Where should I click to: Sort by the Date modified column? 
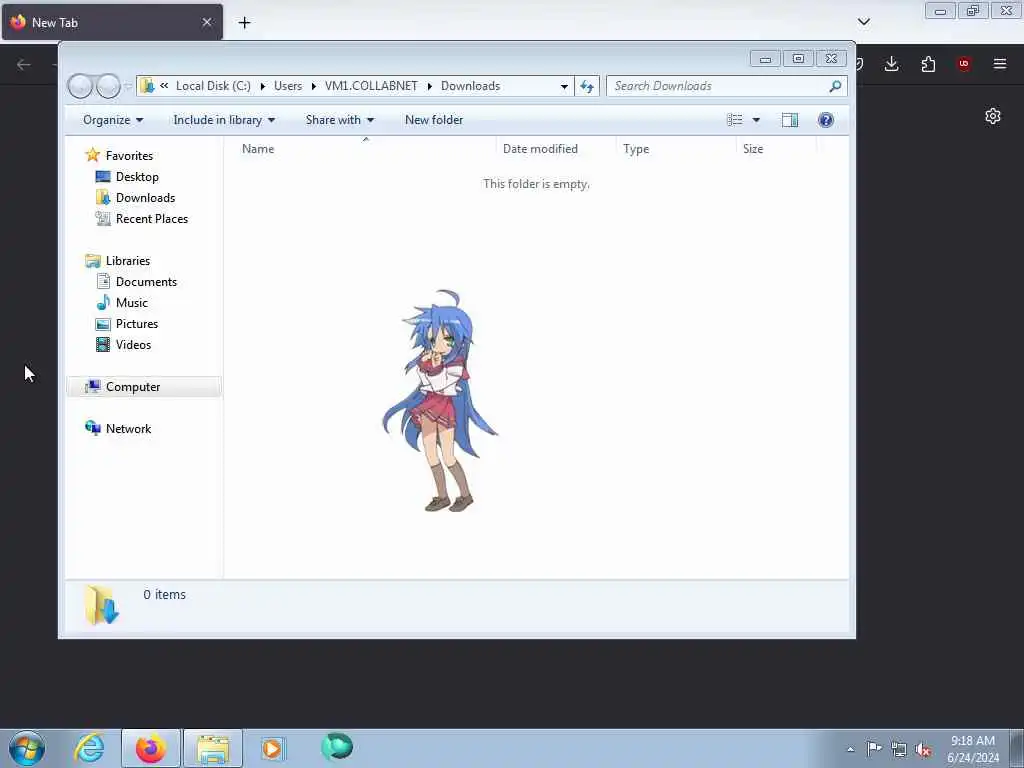pyautogui.click(x=556, y=149)
